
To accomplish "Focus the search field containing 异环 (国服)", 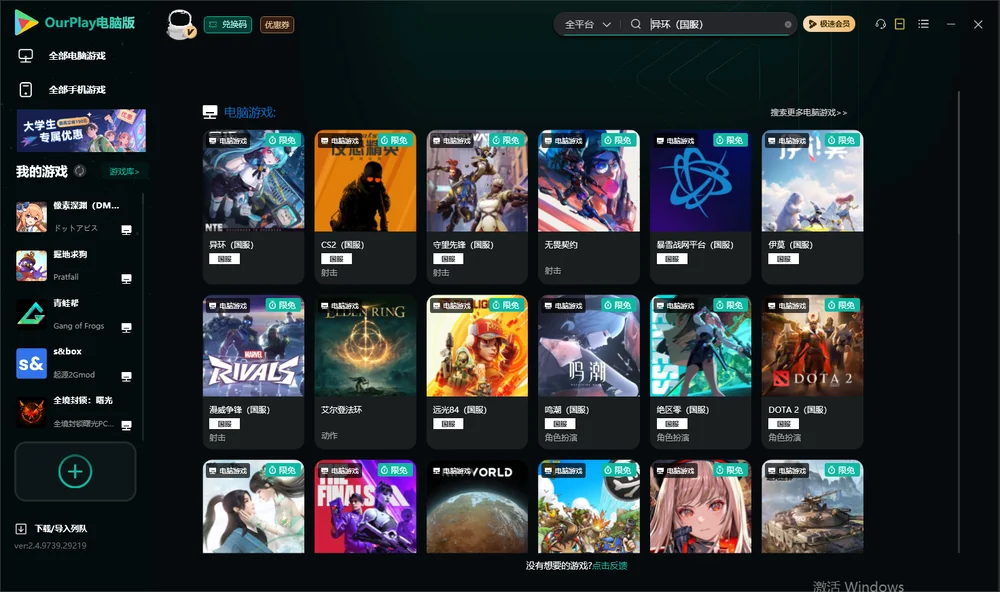I will 715,24.
